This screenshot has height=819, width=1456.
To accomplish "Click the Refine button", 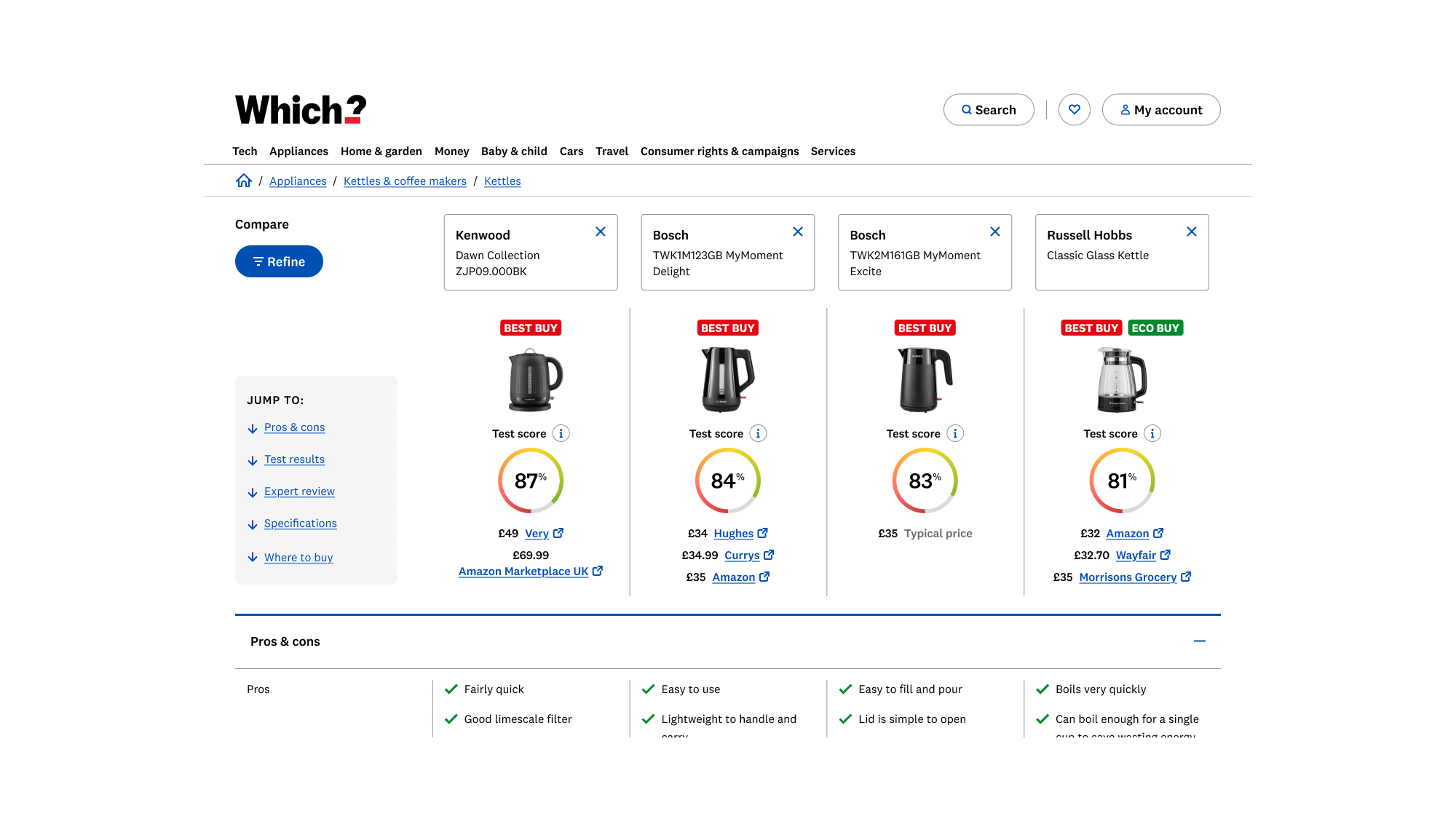I will (279, 261).
